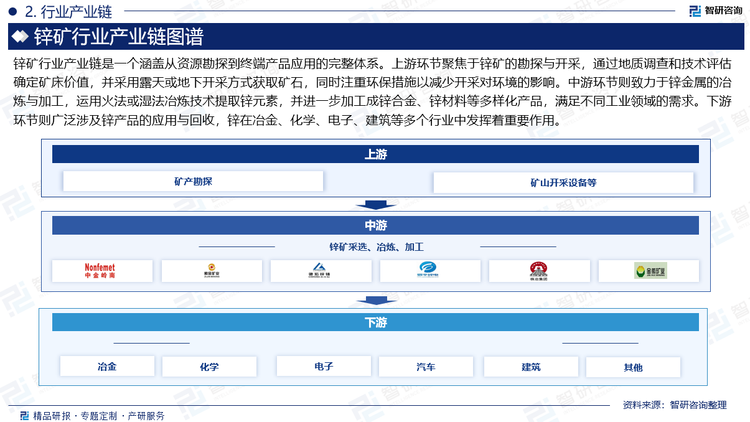The height and width of the screenshot is (422, 750).
Task: Click the Nonfemet 中金岭南 company logo
Action: click(100, 271)
